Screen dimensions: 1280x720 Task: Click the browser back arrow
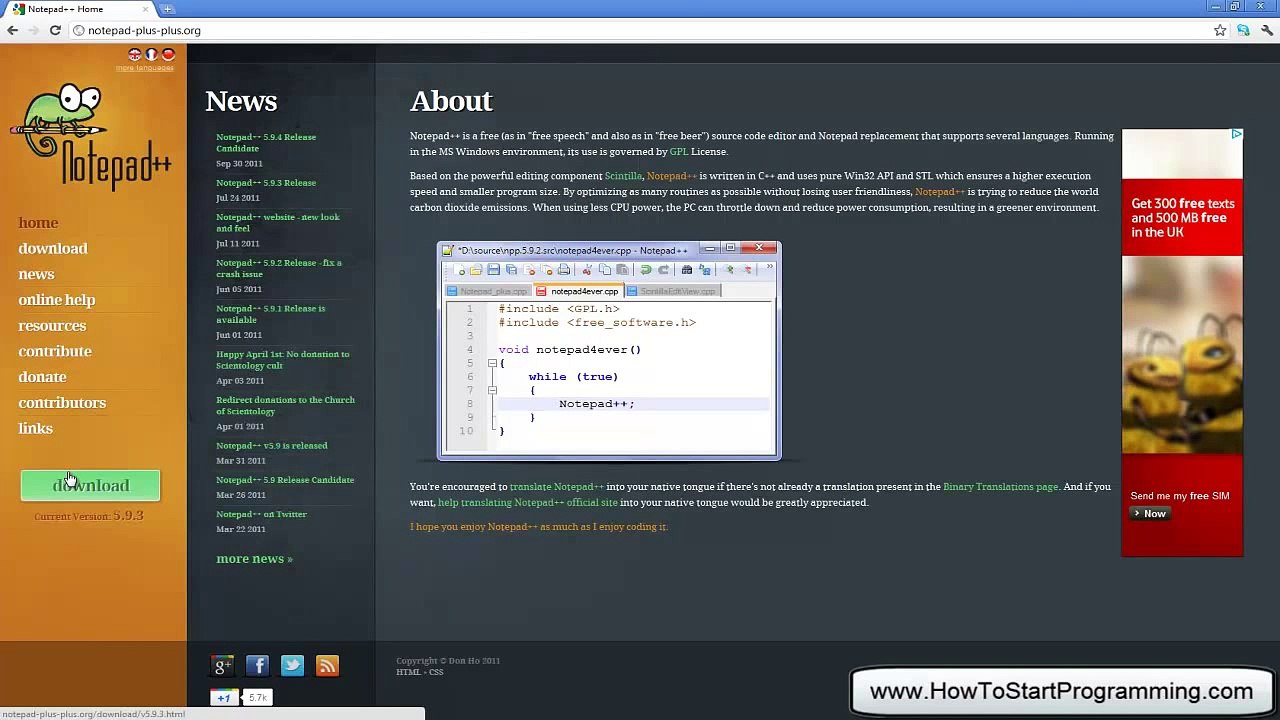tap(12, 30)
